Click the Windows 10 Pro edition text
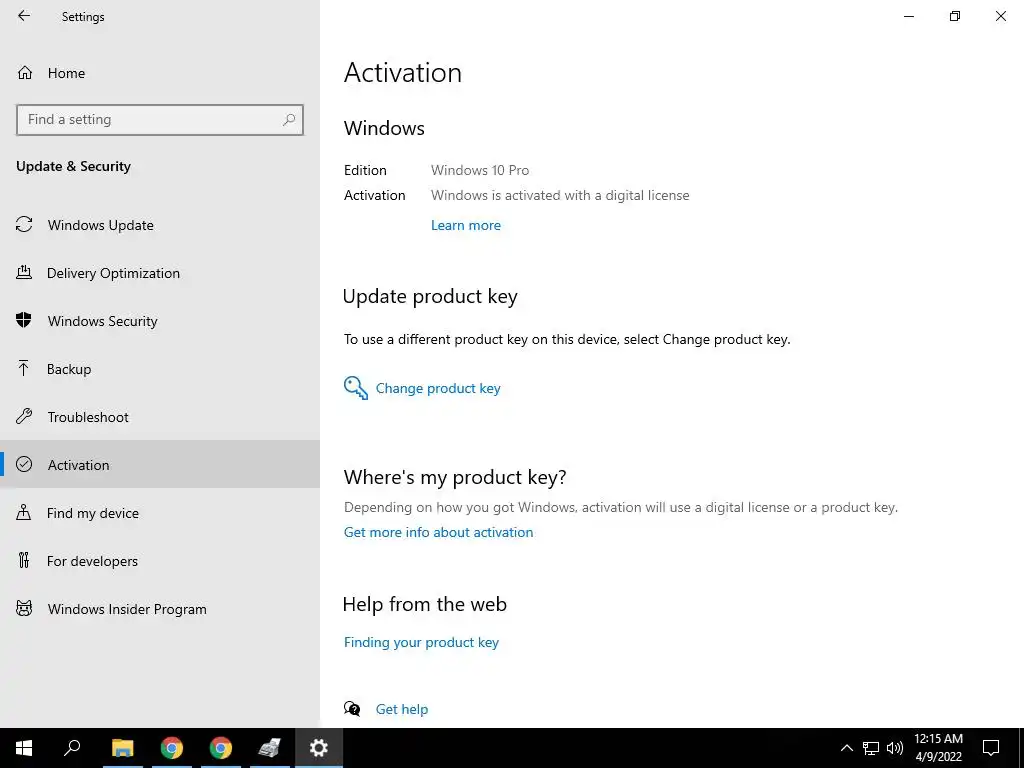 click(x=480, y=170)
